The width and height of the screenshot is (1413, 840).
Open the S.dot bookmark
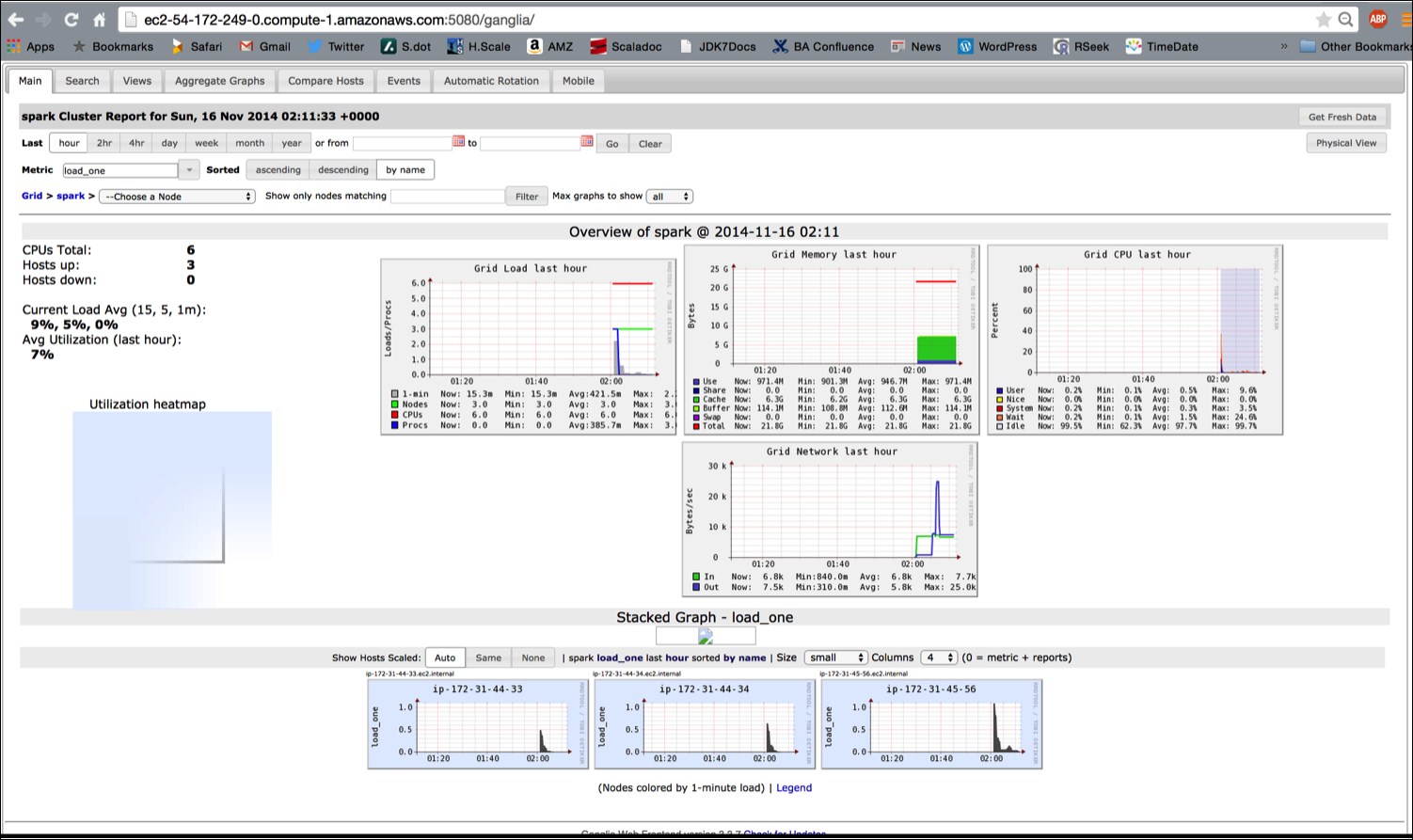click(406, 46)
